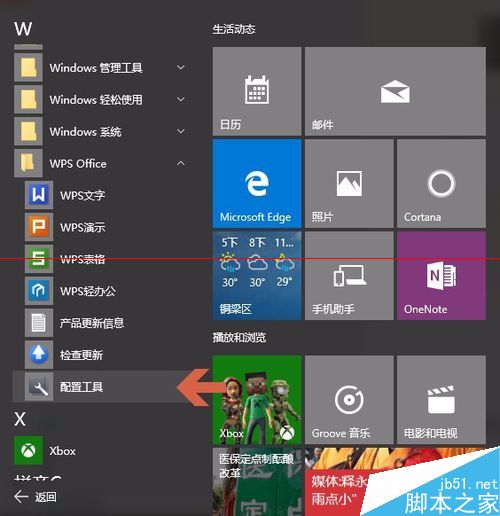Screen dimensions: 500x516
Task: Open the 电影和电视 tile
Action: pos(441,400)
